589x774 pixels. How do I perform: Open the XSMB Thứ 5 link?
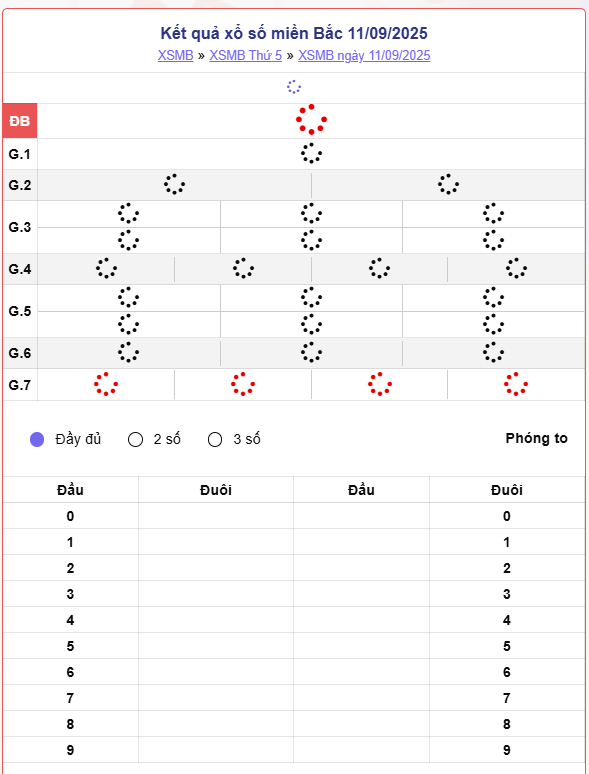245,55
